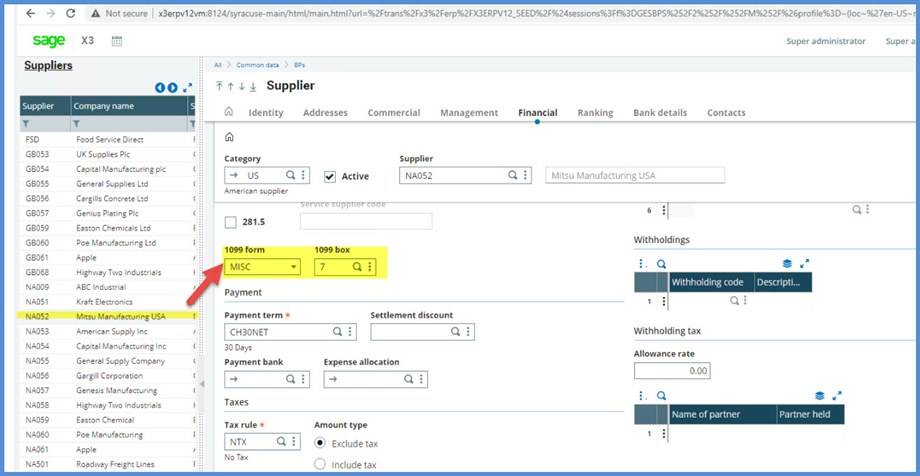
Task: Switch to Management tab
Action: point(469,113)
